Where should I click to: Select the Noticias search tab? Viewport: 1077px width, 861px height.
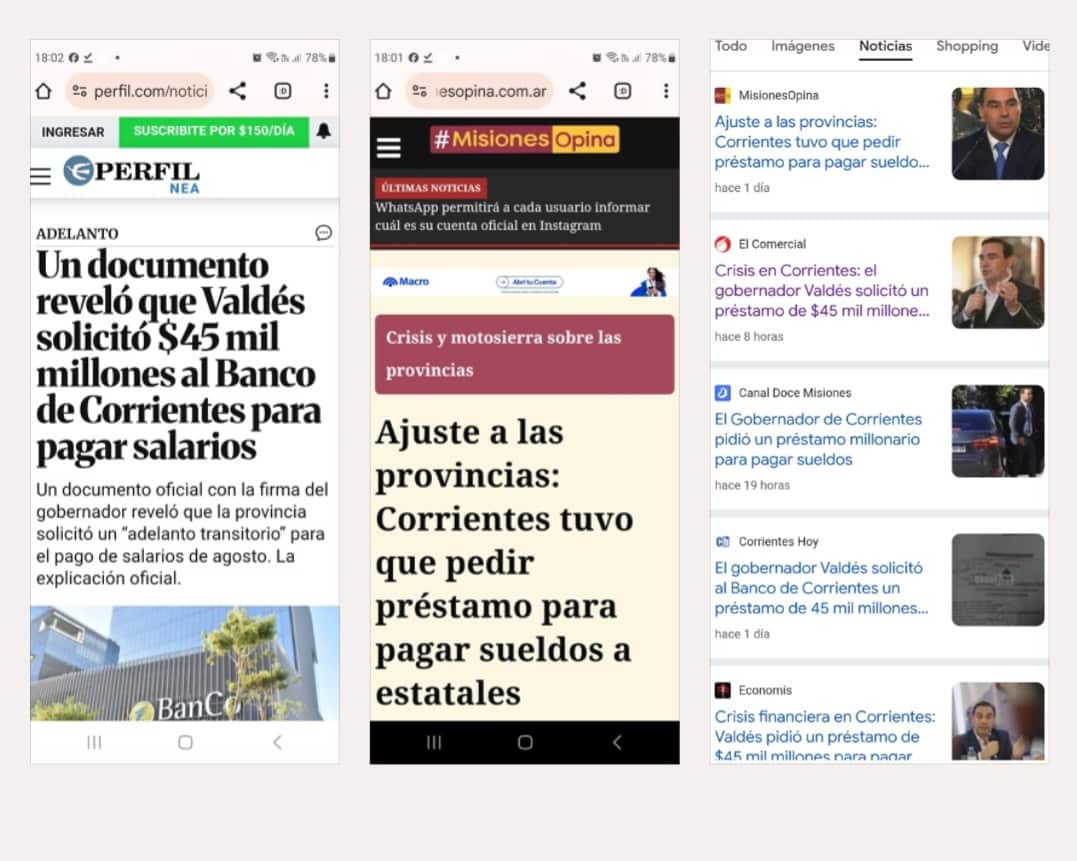click(x=885, y=46)
